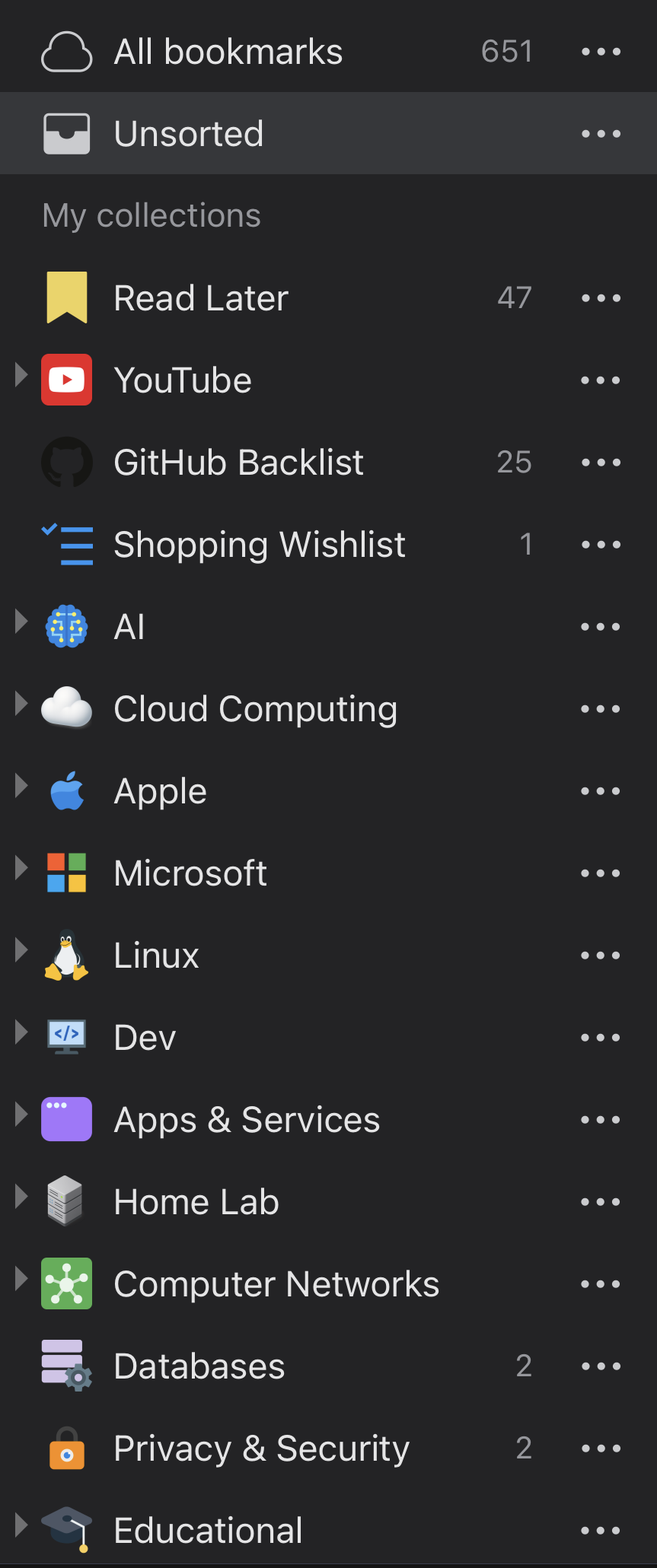Open the three-dot menu for Dev
The height and width of the screenshot is (1568, 657).
601,1038
